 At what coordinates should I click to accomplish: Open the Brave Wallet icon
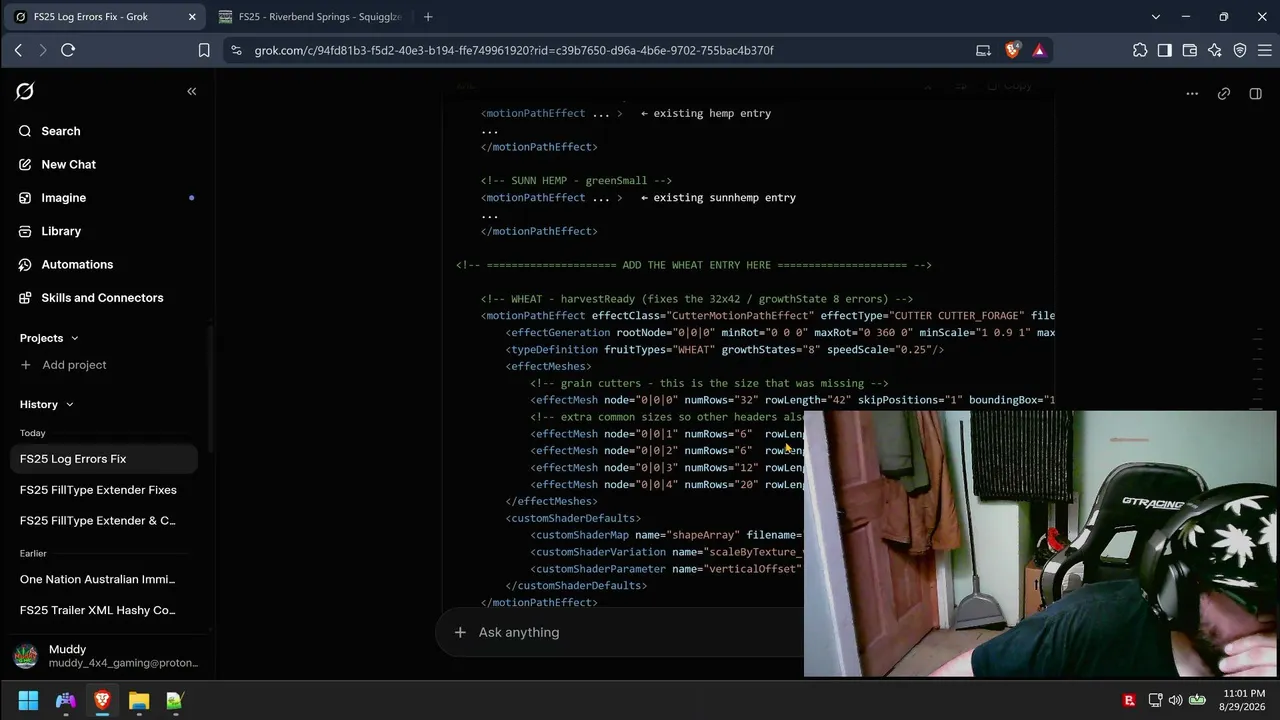pos(1190,50)
